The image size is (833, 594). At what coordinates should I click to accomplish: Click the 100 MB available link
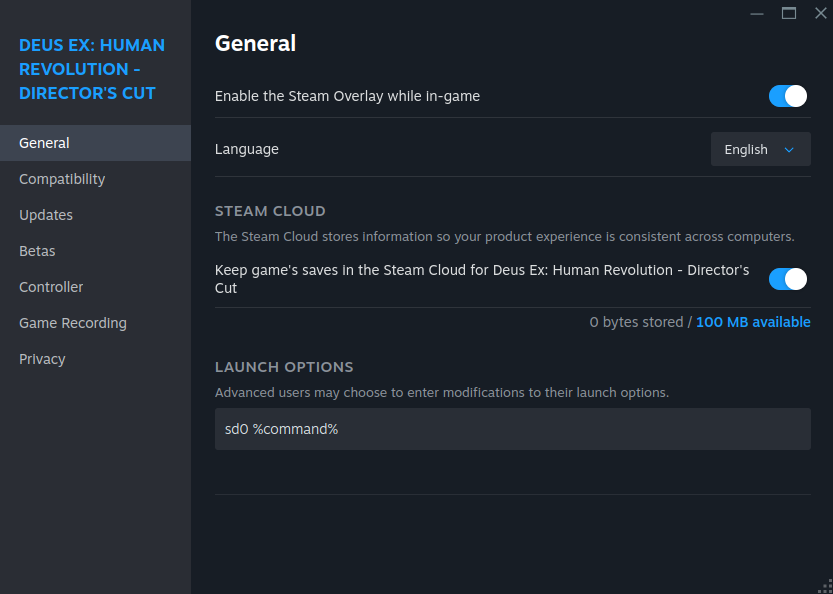(753, 322)
